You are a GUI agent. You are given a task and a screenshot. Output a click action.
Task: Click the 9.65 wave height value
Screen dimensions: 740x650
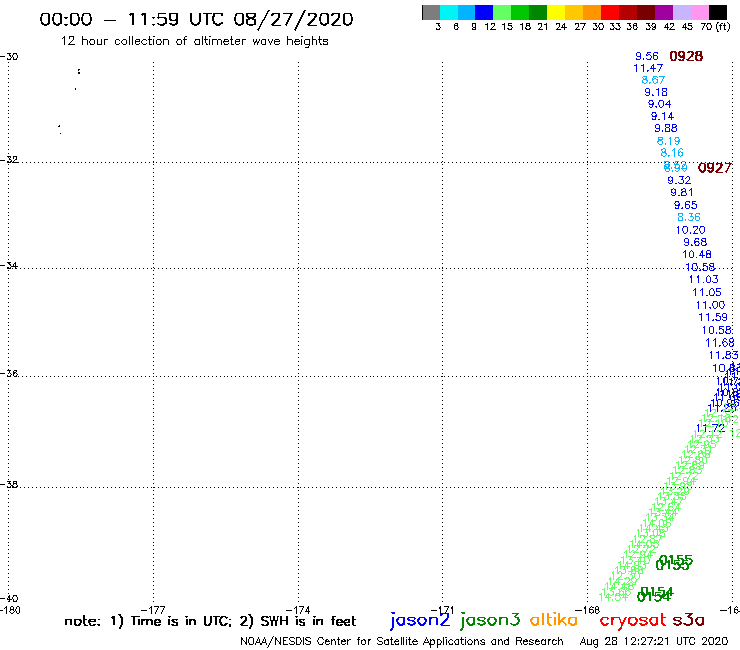coord(686,205)
